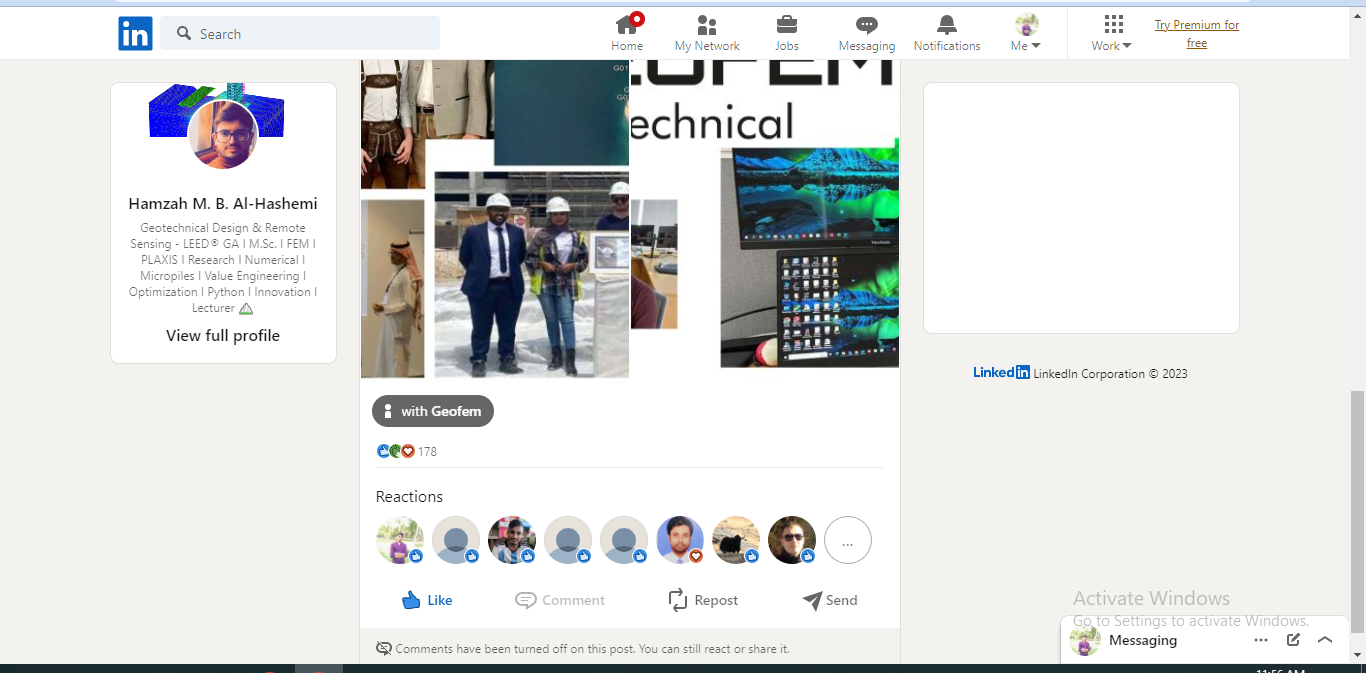Click the scrollbar down arrow
Screen dimensions: 1366x673
[x=1357, y=655]
